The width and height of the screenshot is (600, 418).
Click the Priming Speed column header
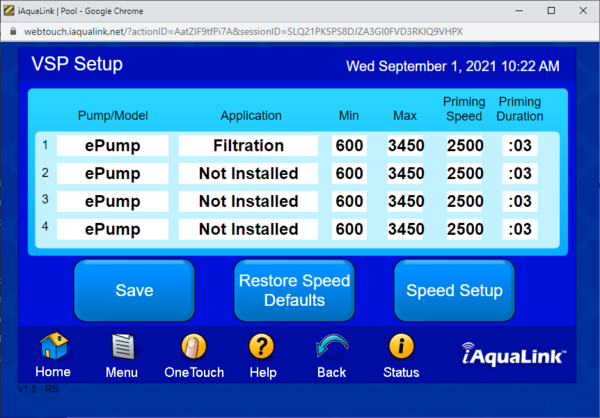464,109
